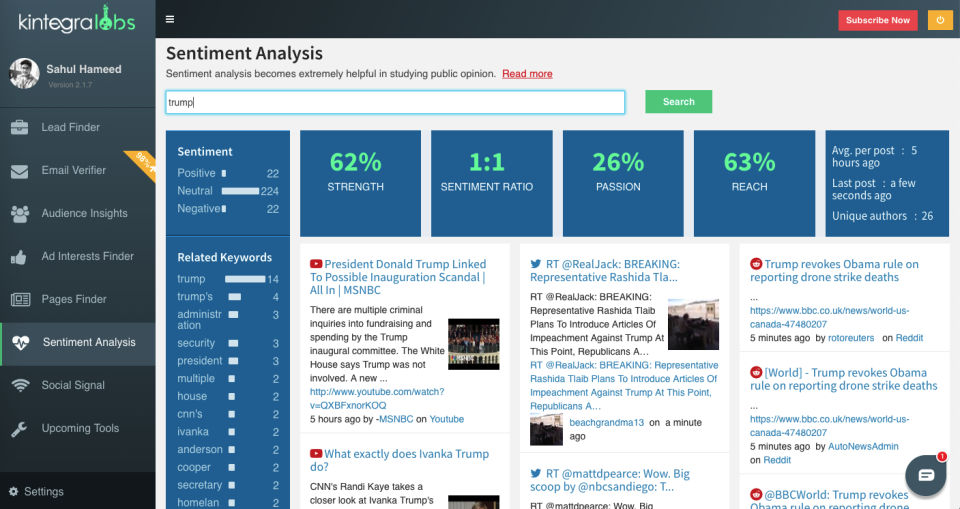This screenshot has height=509, width=960.
Task: Click Reddit icon on @BBCWorld post
Action: click(x=756, y=494)
